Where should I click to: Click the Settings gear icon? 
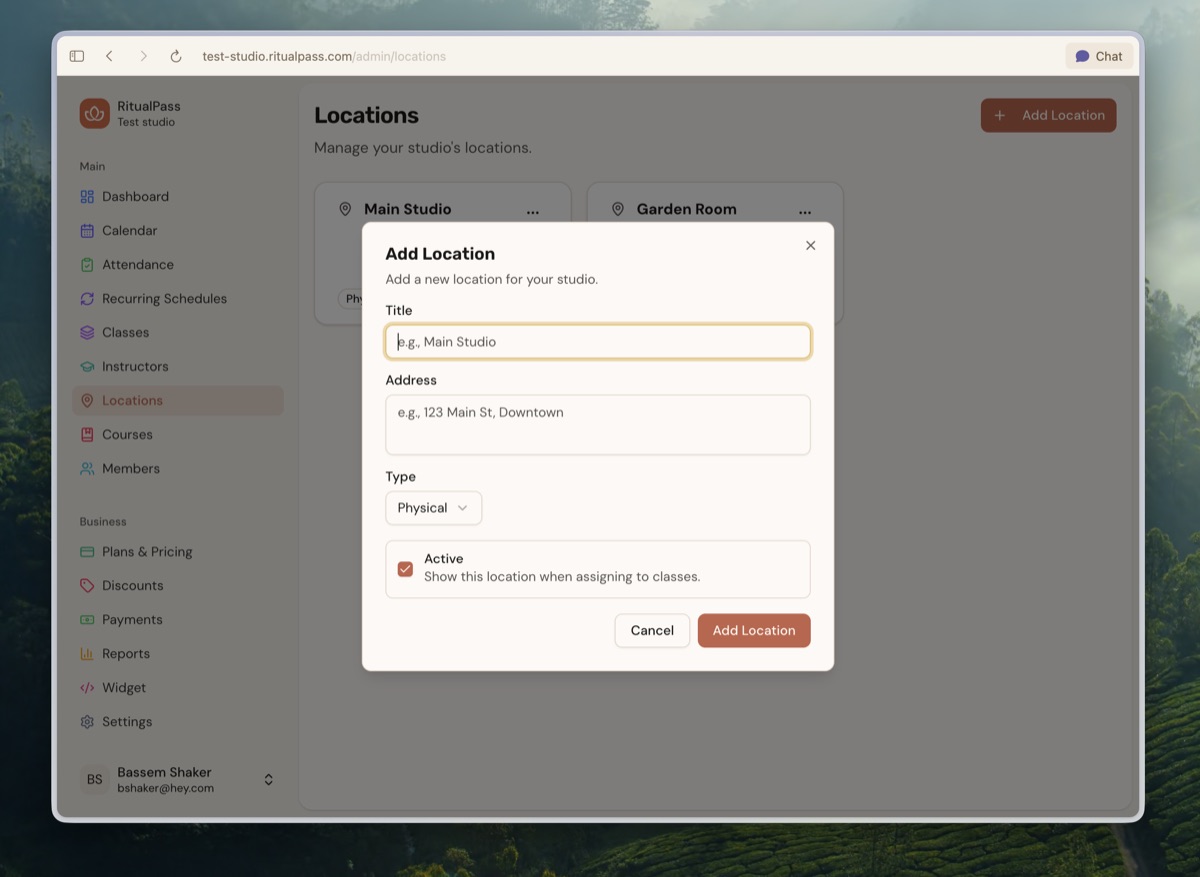(x=87, y=722)
